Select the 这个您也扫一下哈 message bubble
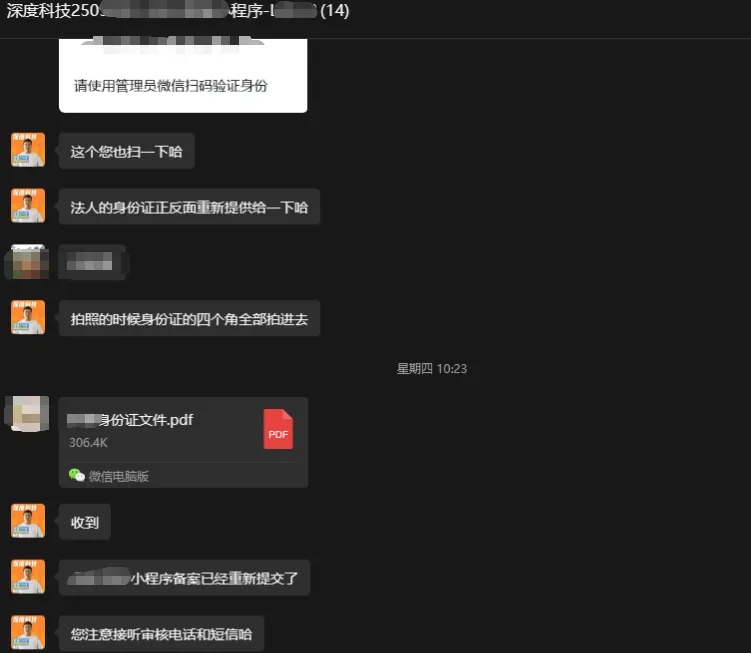 pos(126,151)
